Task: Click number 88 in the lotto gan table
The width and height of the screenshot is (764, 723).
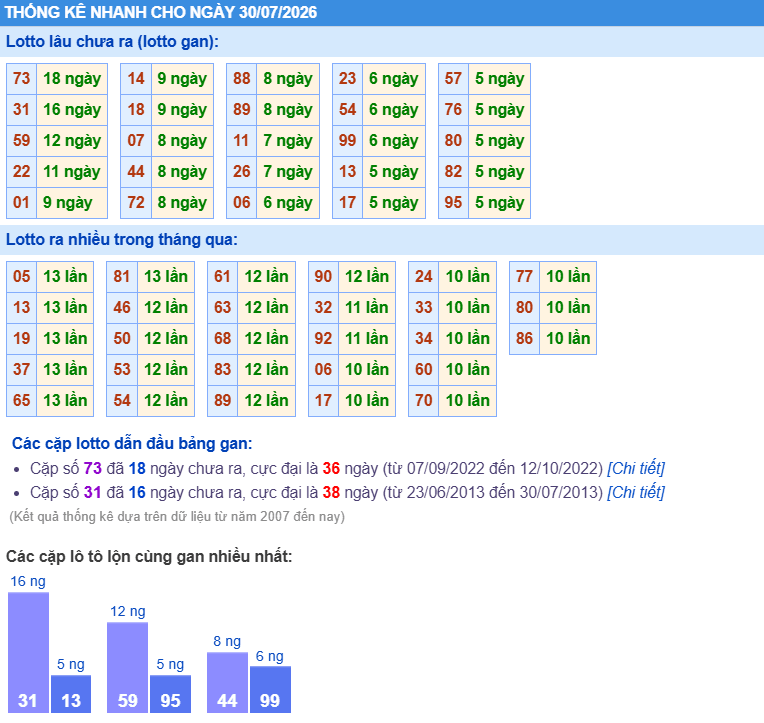Action: coord(242,79)
